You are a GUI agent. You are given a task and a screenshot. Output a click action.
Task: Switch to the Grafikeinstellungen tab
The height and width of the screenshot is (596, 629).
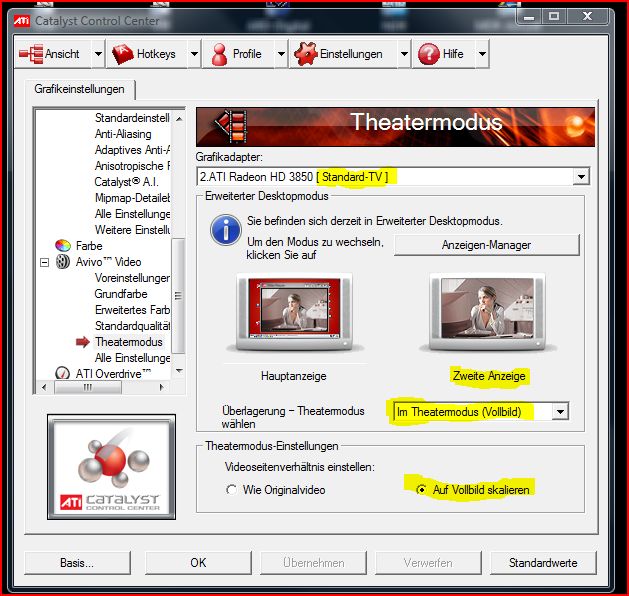click(79, 89)
